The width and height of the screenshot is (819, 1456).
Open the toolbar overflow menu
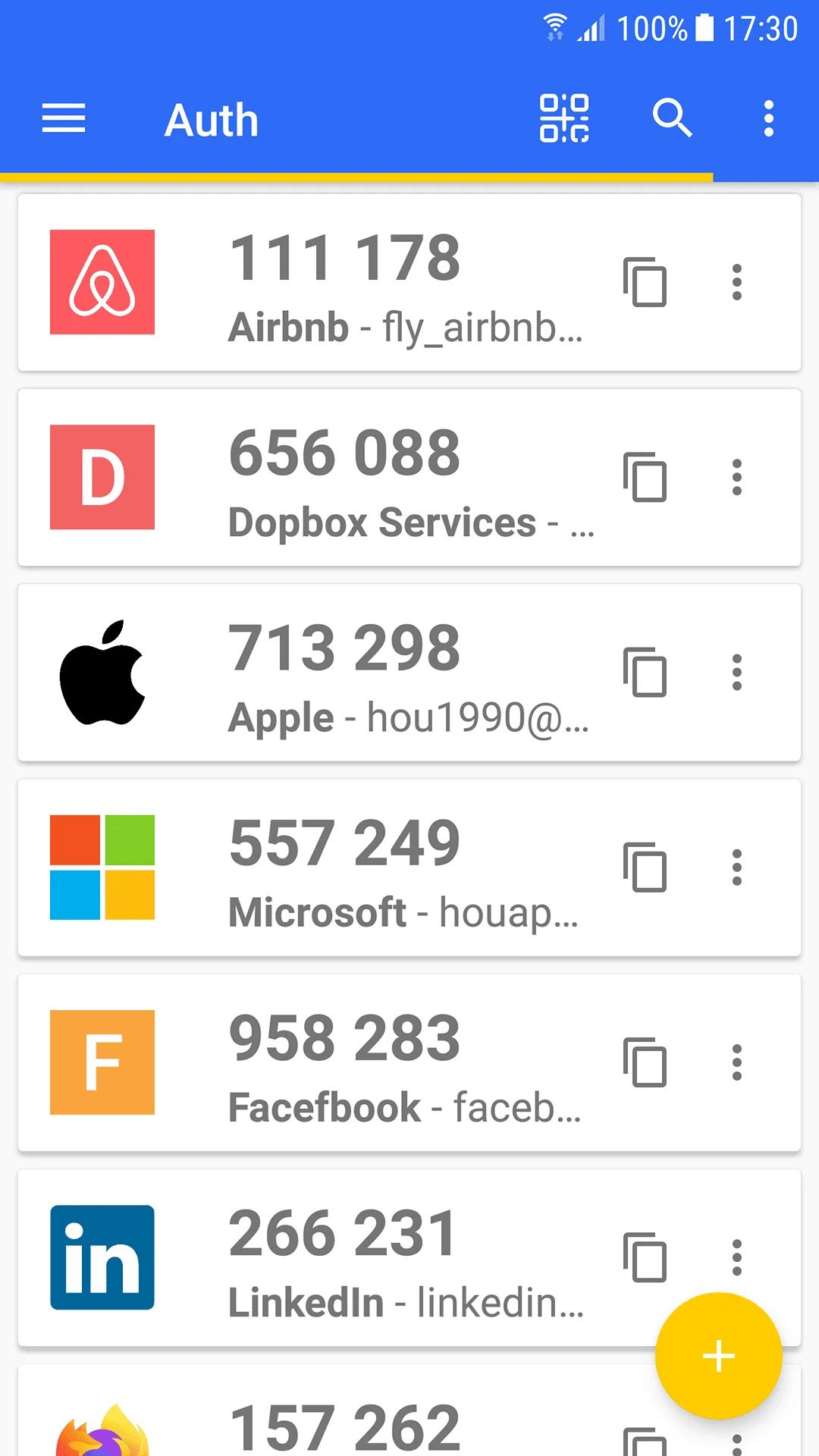768,118
